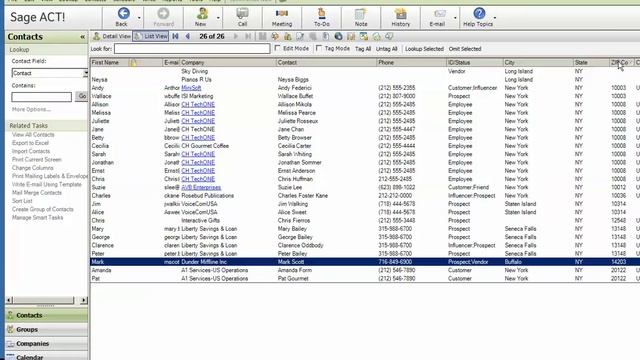Image resolution: width=640 pixels, height=360 pixels.
Task: Open the Back button dropdown arrow
Action: click(139, 18)
